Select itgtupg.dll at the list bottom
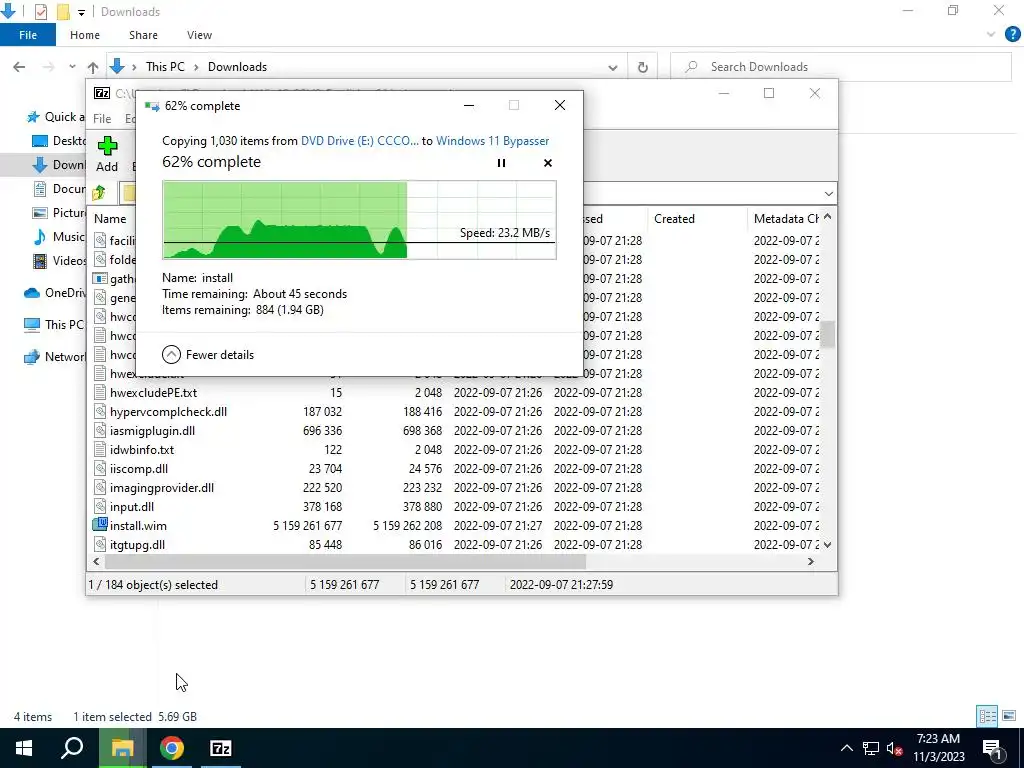Viewport: 1024px width, 768px height. point(137,544)
